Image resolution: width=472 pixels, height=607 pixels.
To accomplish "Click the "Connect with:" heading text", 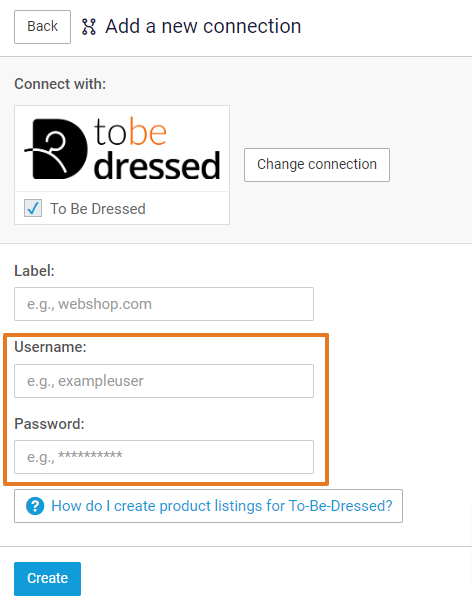I will point(60,84).
